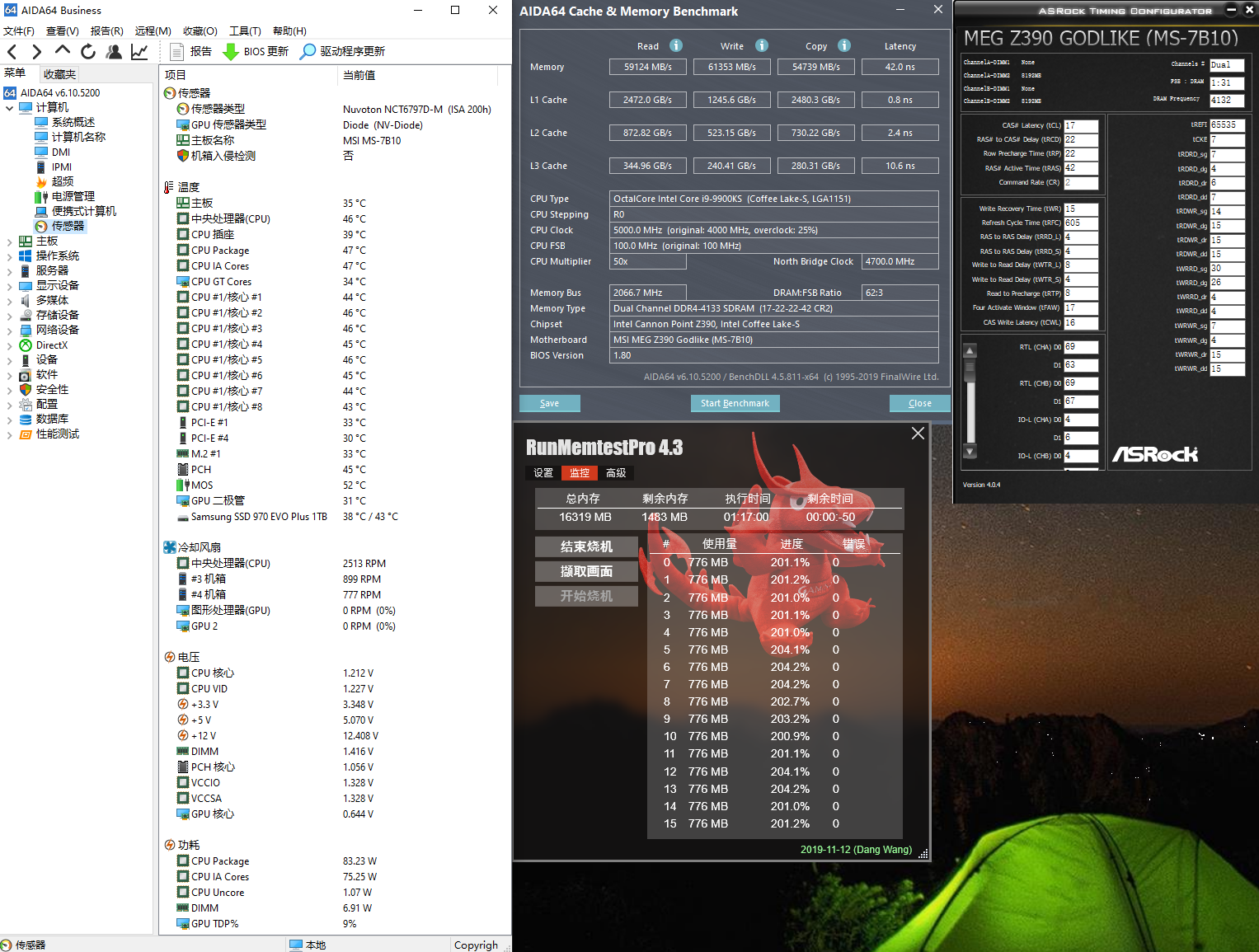
Task: Select the 超频 flame item in tree
Action: tap(62, 181)
